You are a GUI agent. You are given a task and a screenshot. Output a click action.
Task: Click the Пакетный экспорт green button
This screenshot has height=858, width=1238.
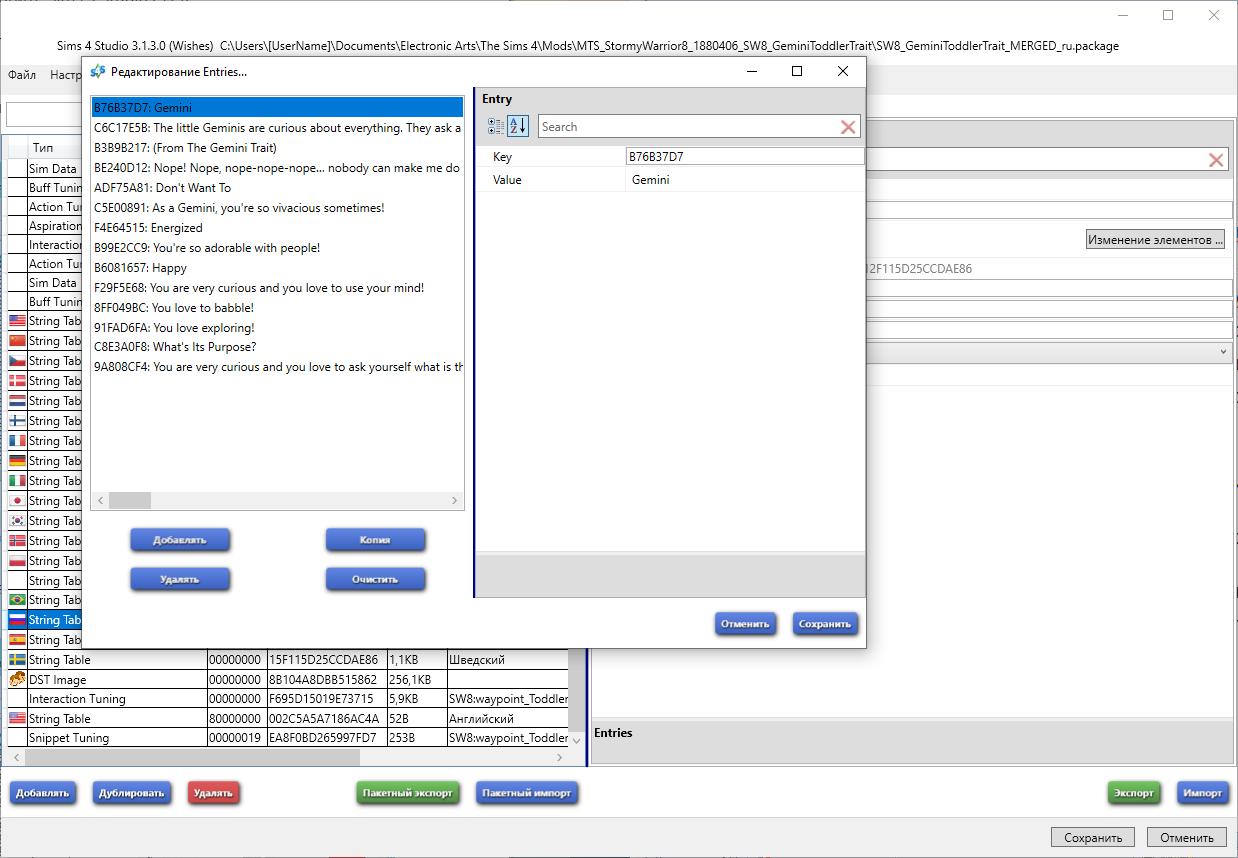(407, 793)
